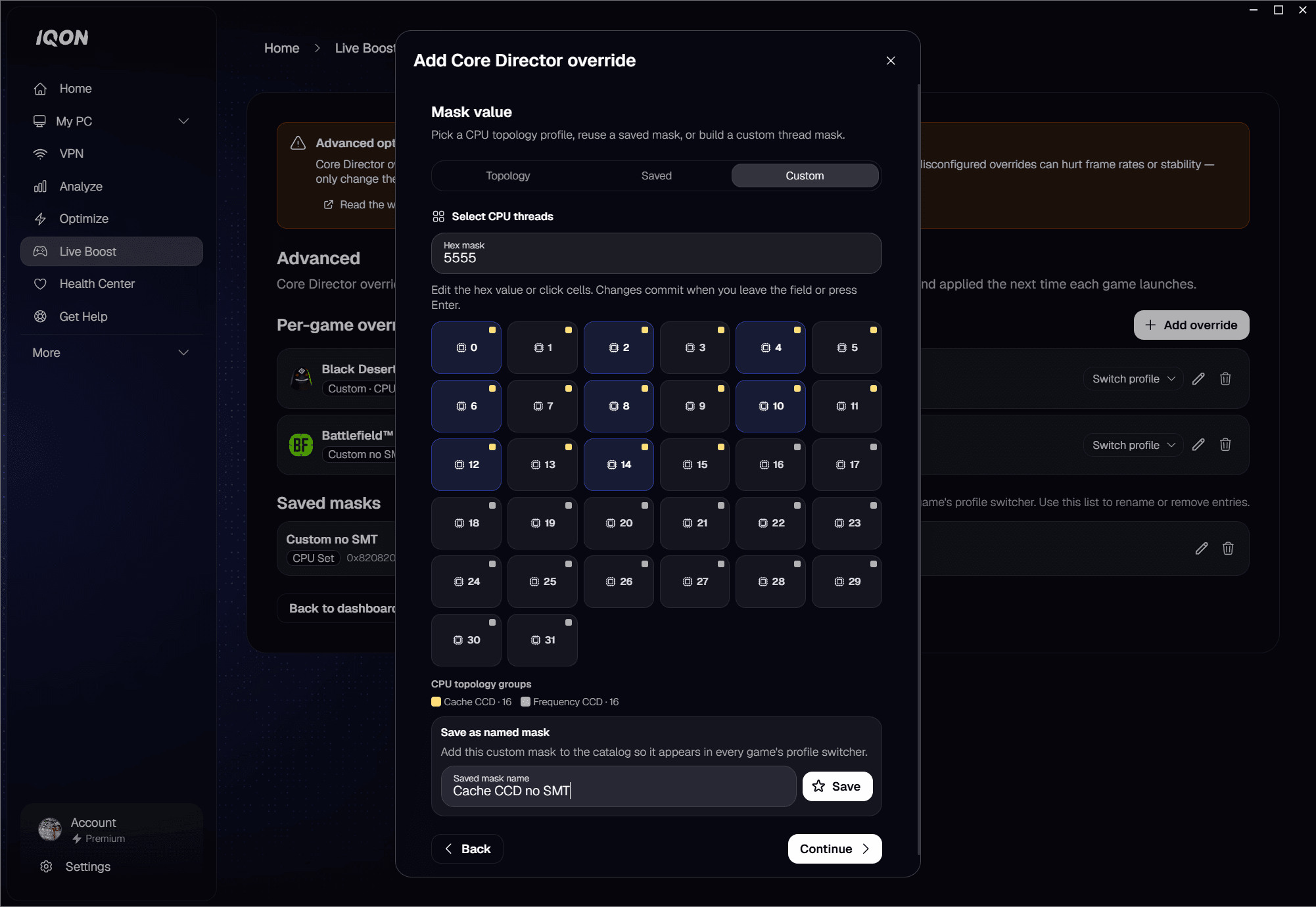1316x907 pixels.
Task: Click the Continue button
Action: [834, 849]
